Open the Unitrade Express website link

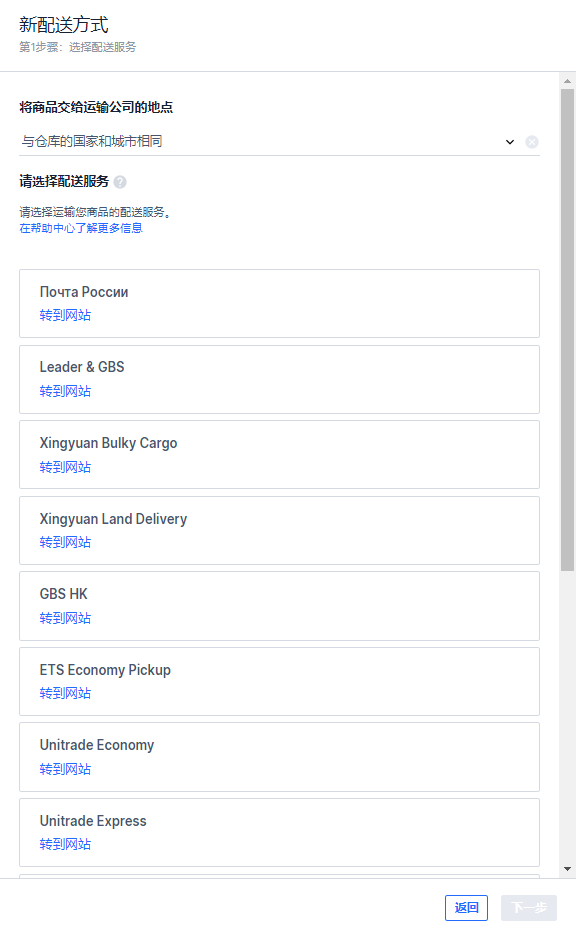tap(65, 844)
